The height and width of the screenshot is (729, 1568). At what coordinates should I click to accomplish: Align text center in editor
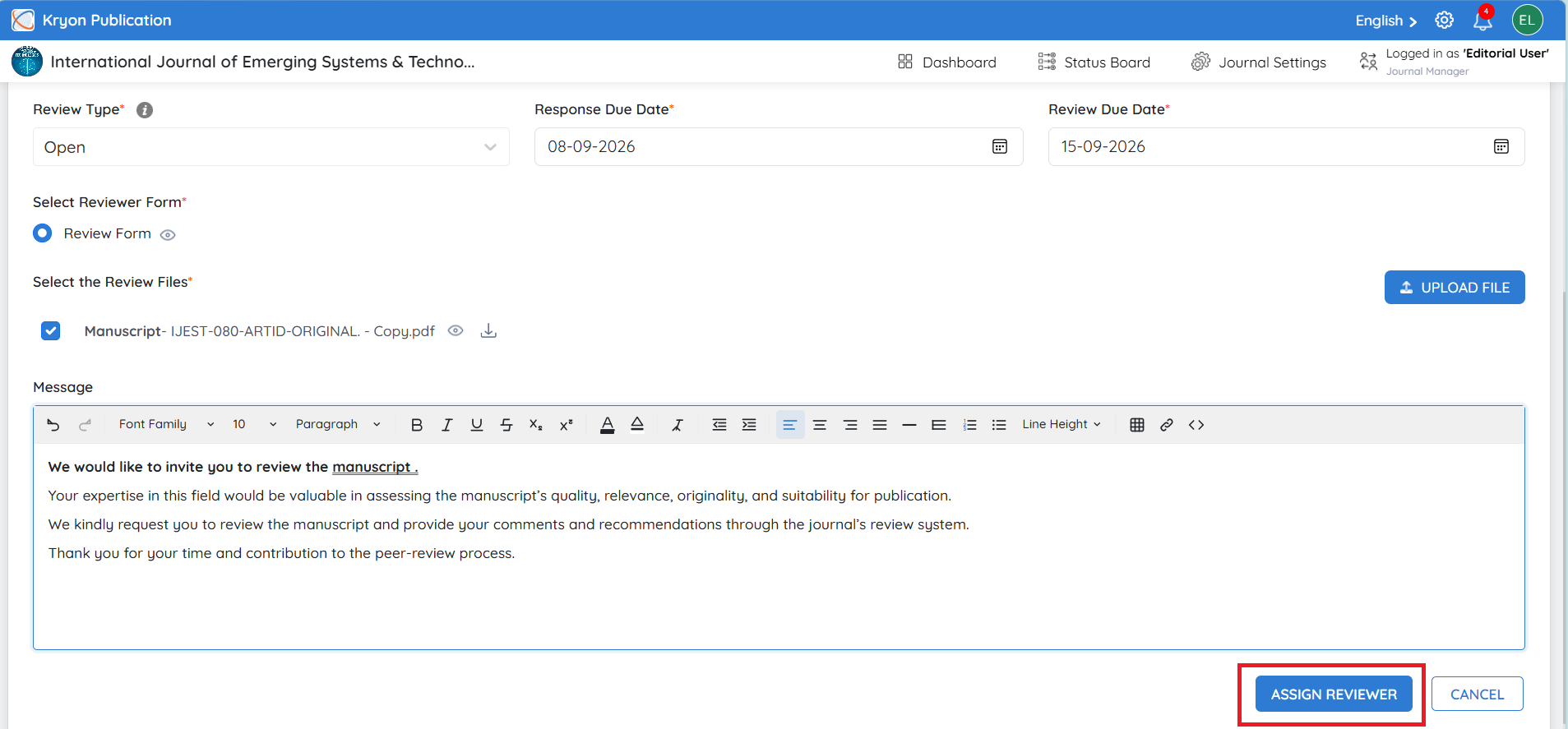tap(820, 425)
